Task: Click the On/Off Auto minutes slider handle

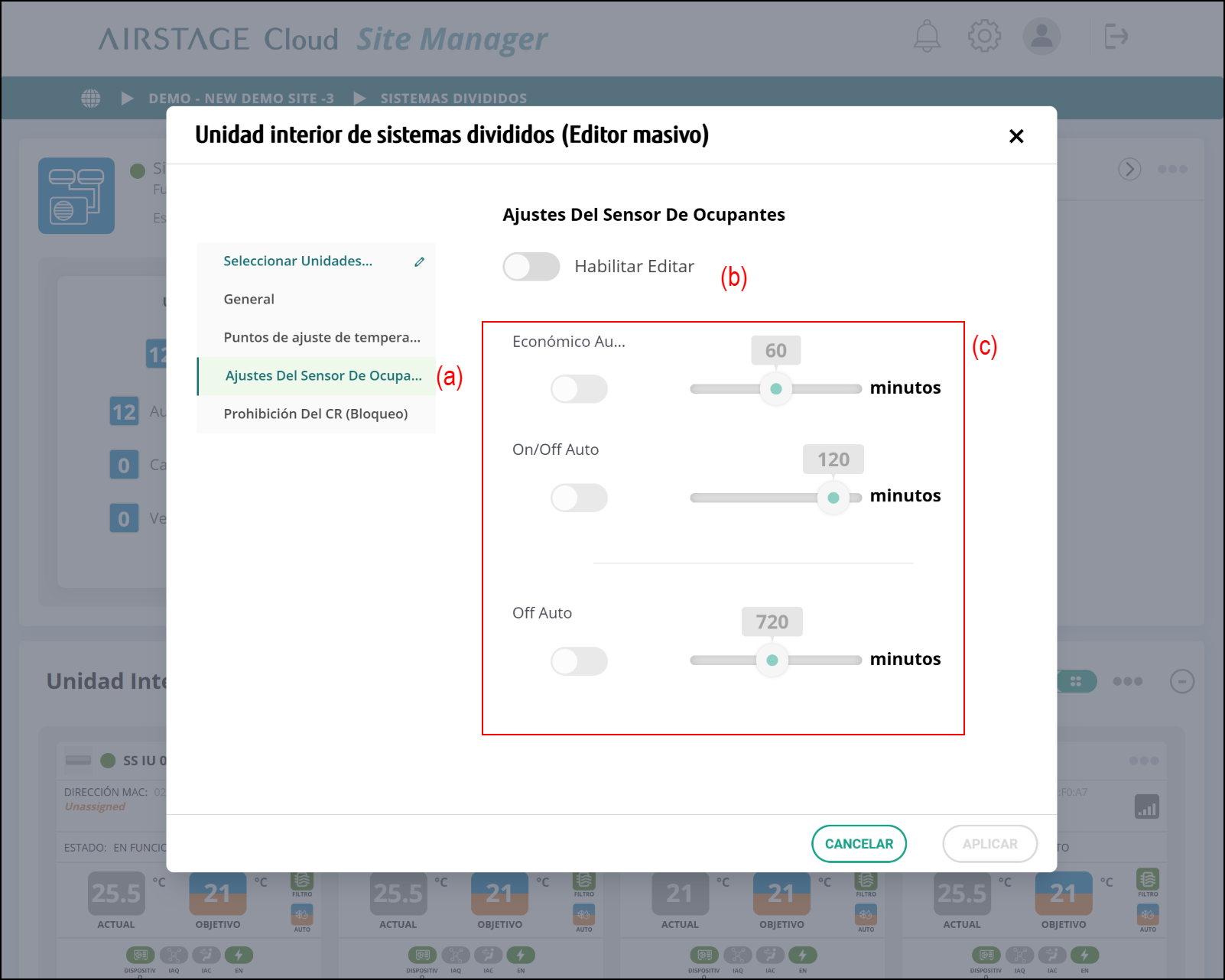Action: [x=833, y=498]
